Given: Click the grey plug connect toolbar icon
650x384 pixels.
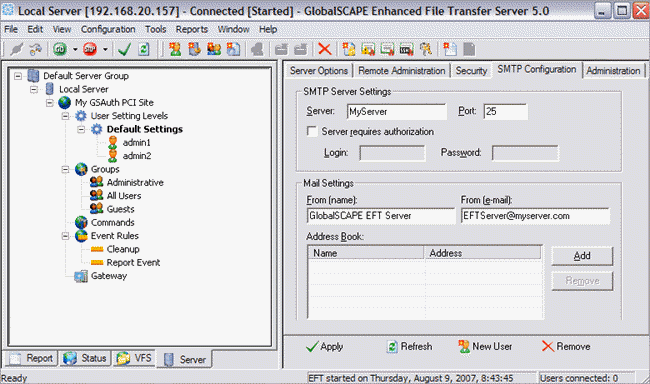Looking at the screenshot, I should [17, 50].
